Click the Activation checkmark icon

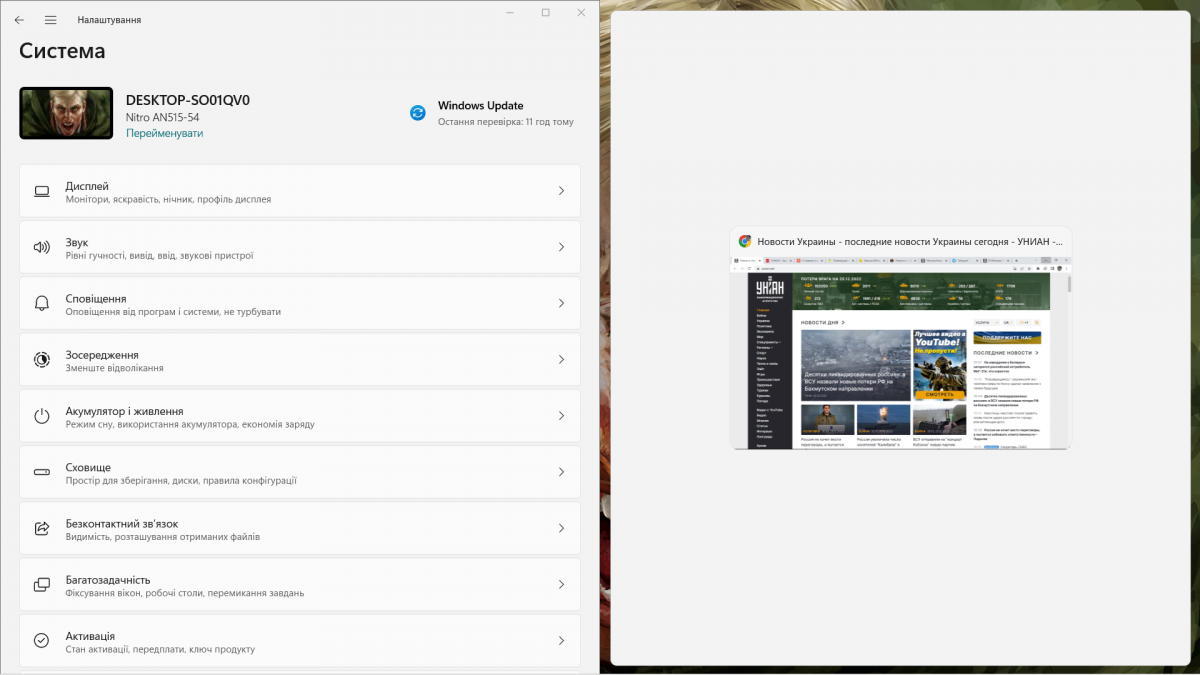click(x=42, y=640)
